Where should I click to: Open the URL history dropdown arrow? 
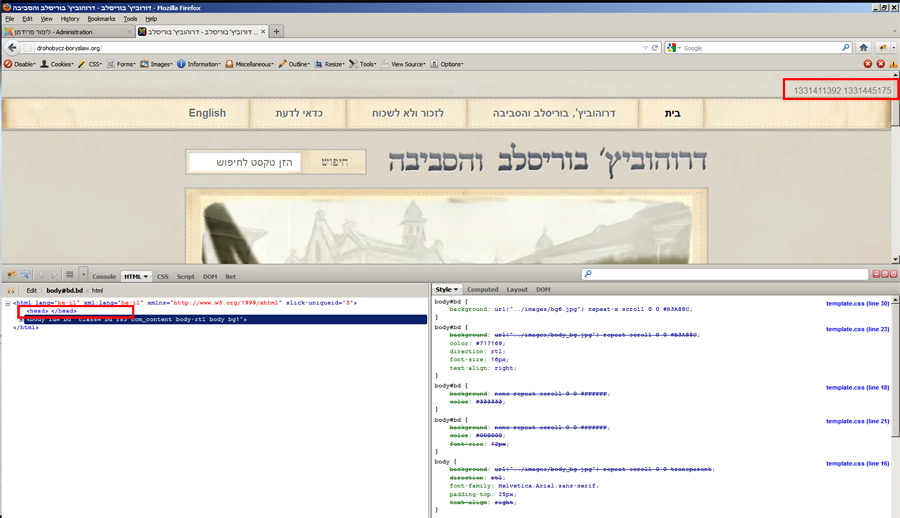point(646,48)
